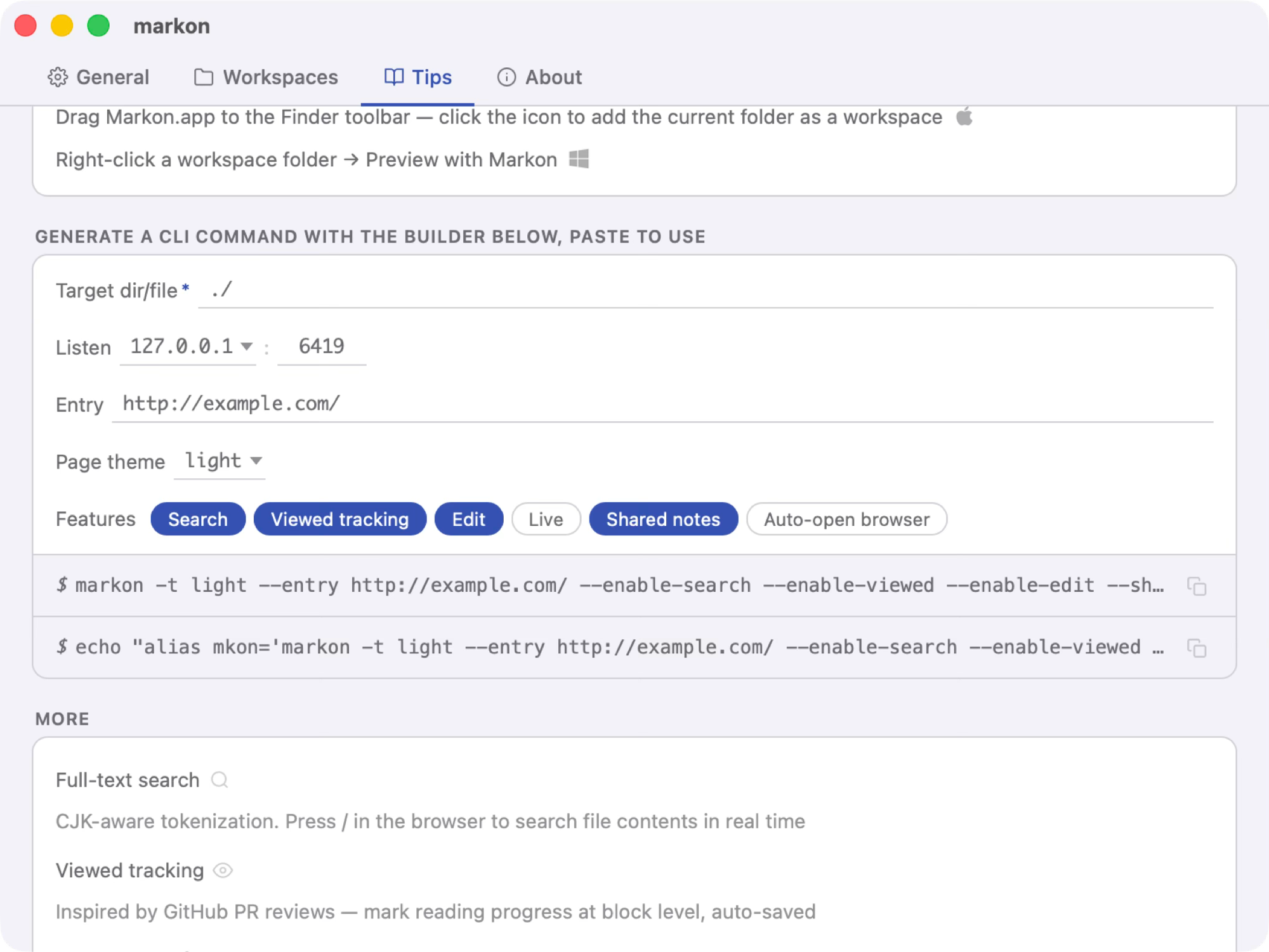Image resolution: width=1269 pixels, height=952 pixels.
Task: Enable the Auto-open browser chip
Action: tap(847, 519)
